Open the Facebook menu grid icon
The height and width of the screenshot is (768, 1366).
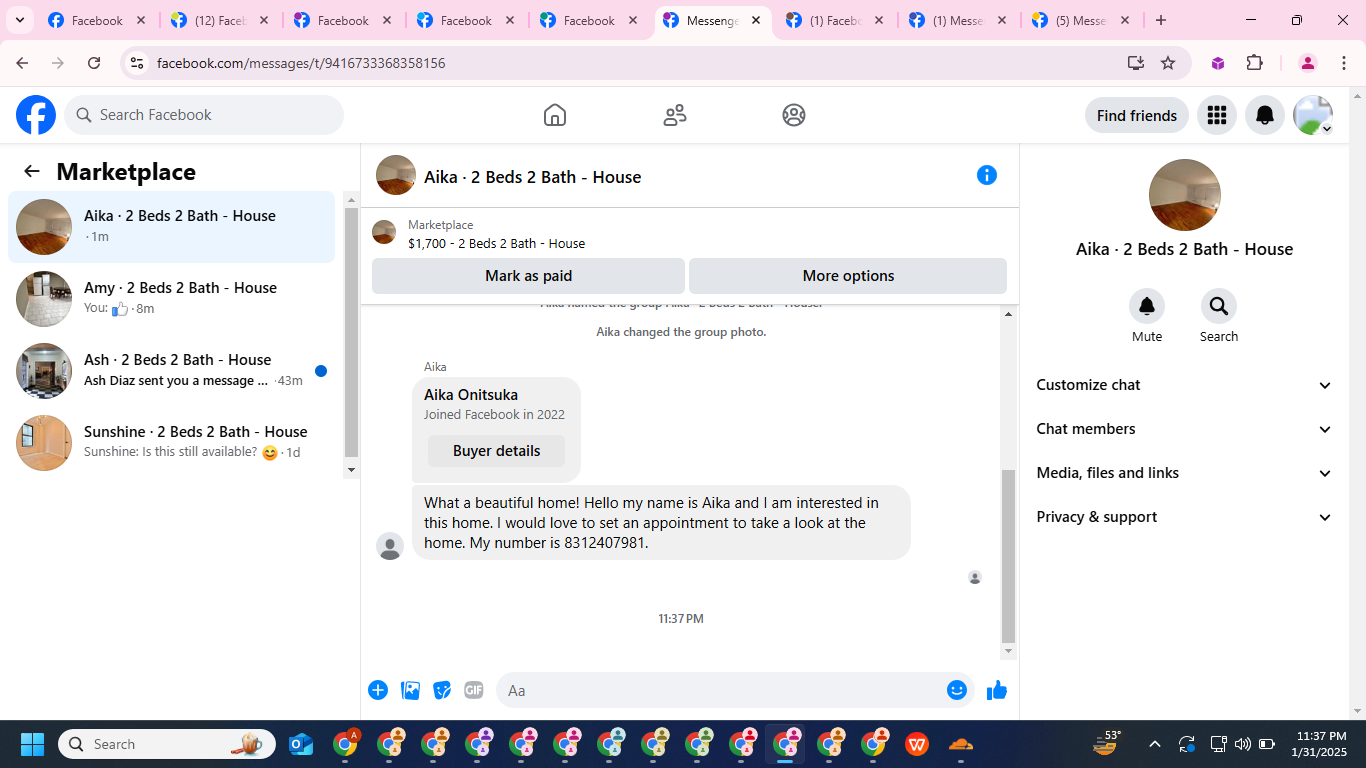pos(1217,115)
